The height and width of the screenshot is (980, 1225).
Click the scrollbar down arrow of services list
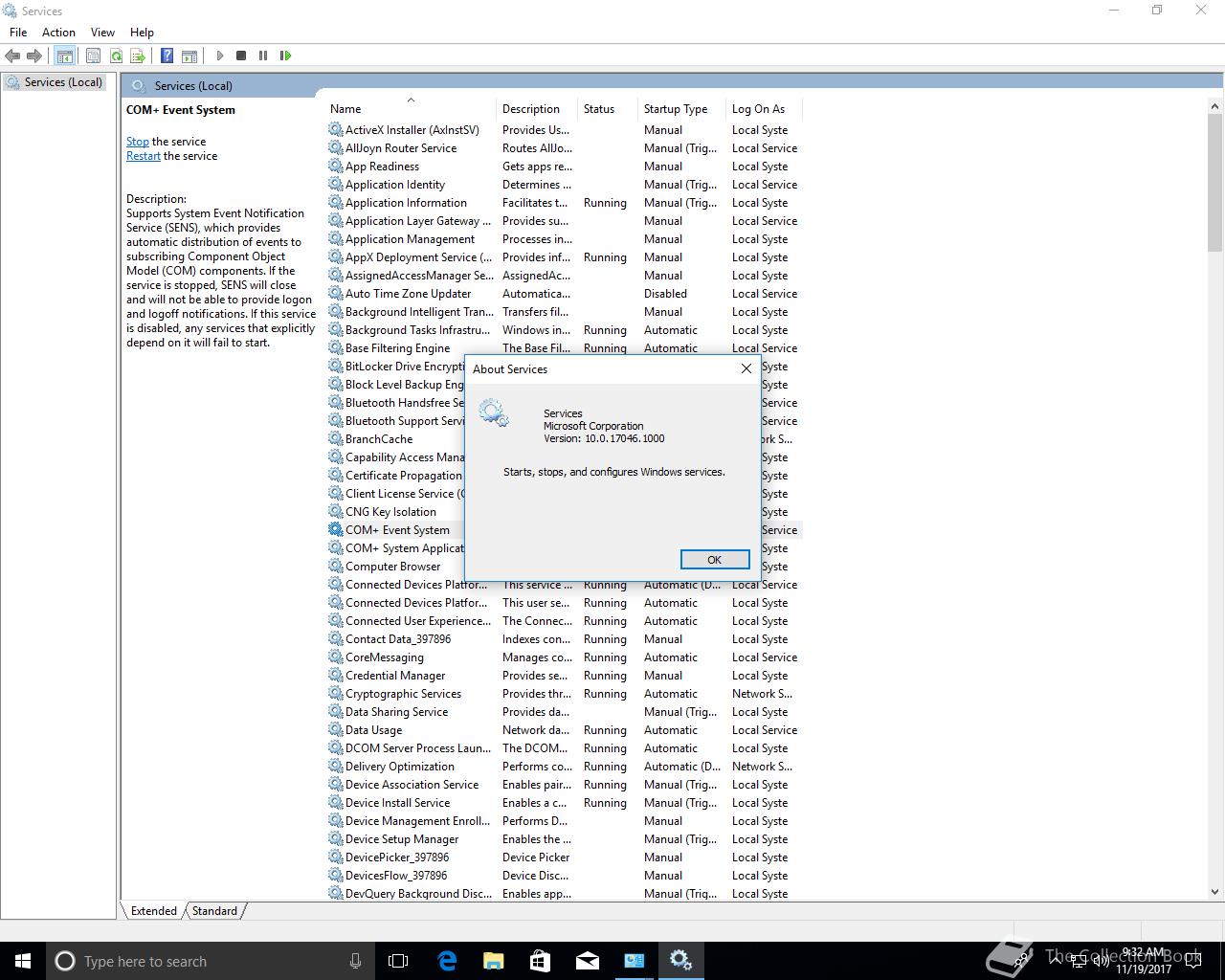(1215, 891)
